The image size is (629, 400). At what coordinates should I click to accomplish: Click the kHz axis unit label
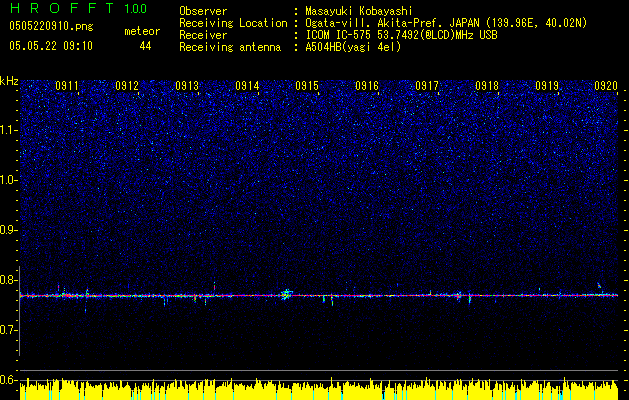tap(9, 81)
